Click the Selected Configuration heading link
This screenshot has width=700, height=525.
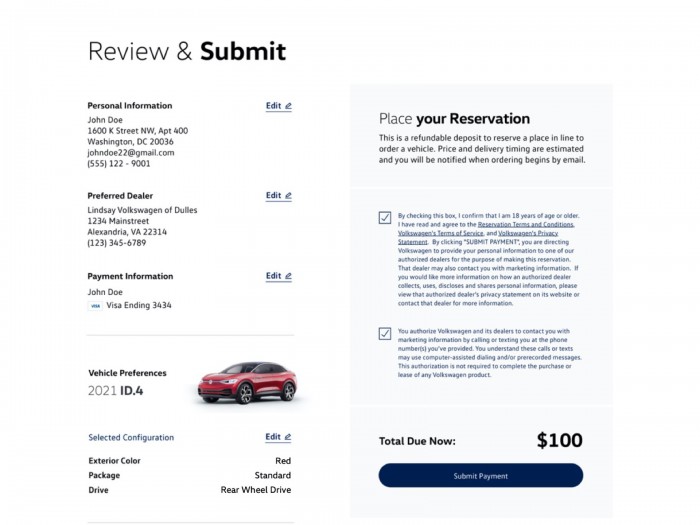131,437
